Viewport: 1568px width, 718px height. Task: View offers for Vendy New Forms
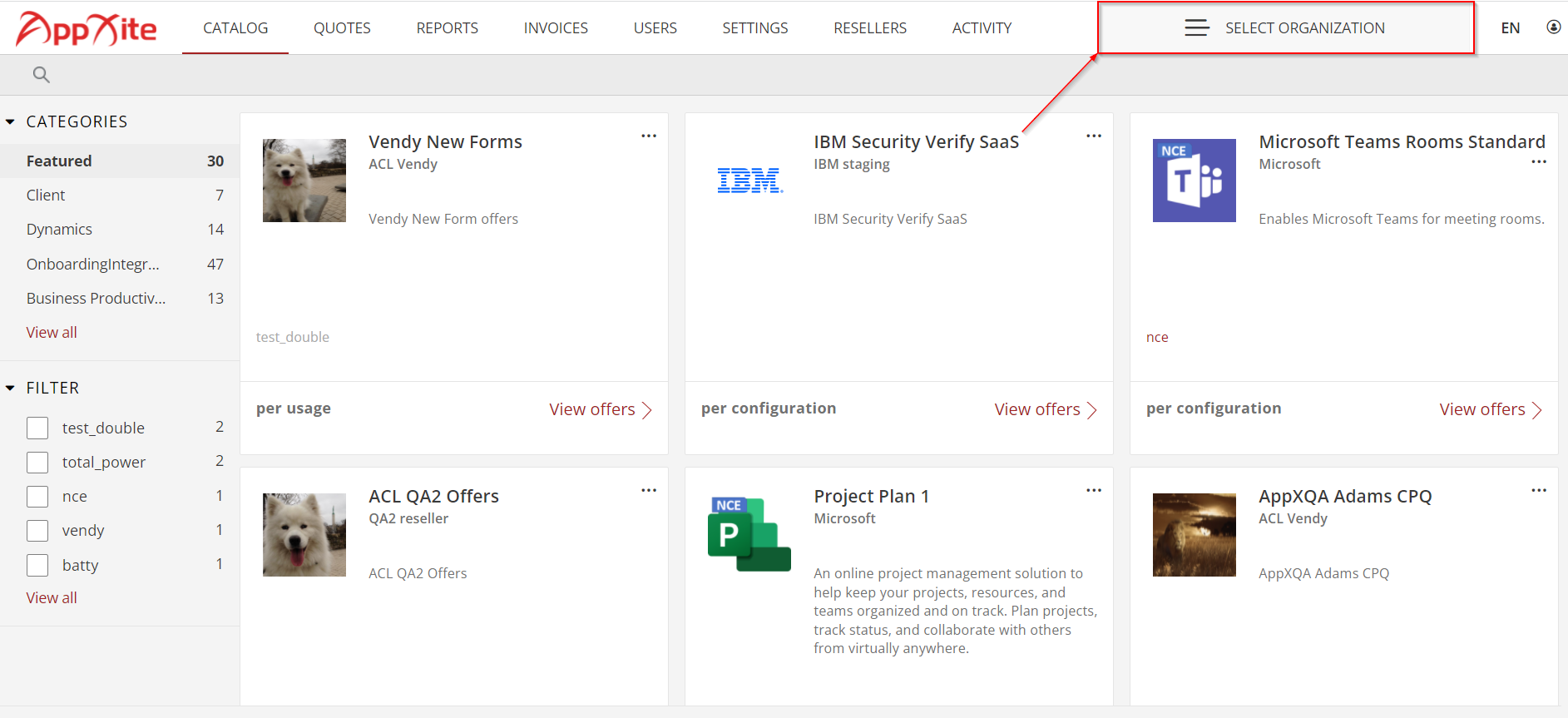tap(601, 409)
